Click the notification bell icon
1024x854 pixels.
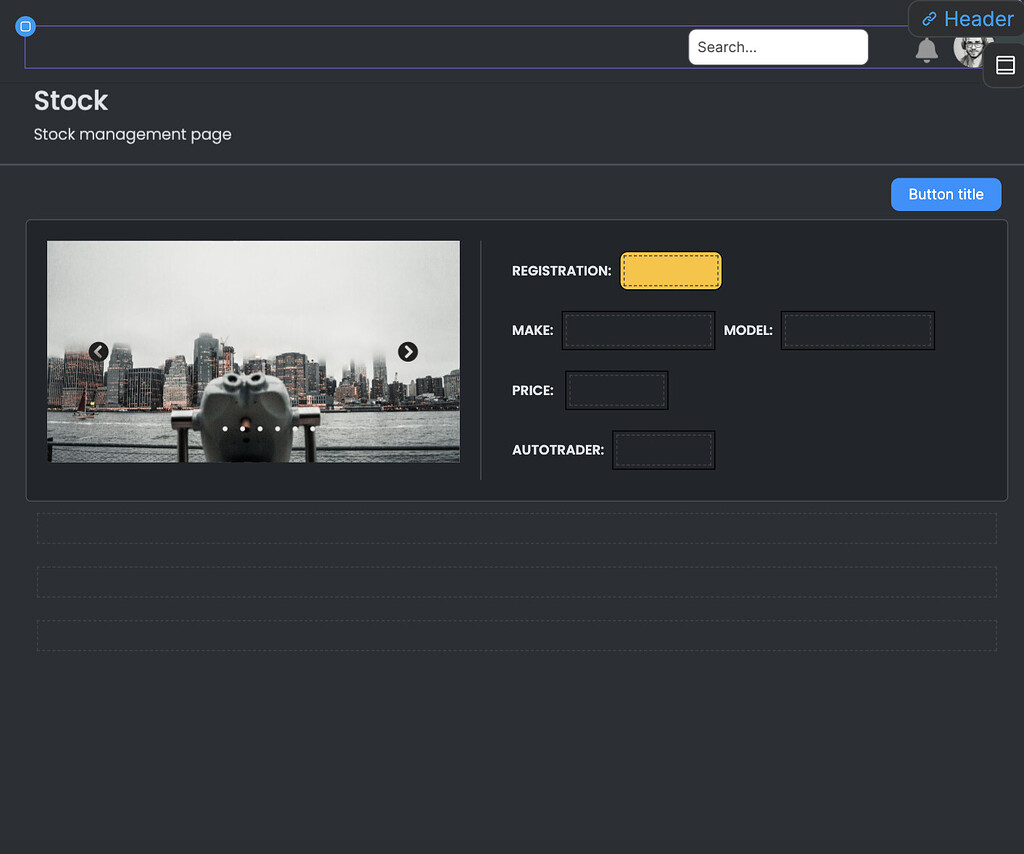[x=926, y=50]
